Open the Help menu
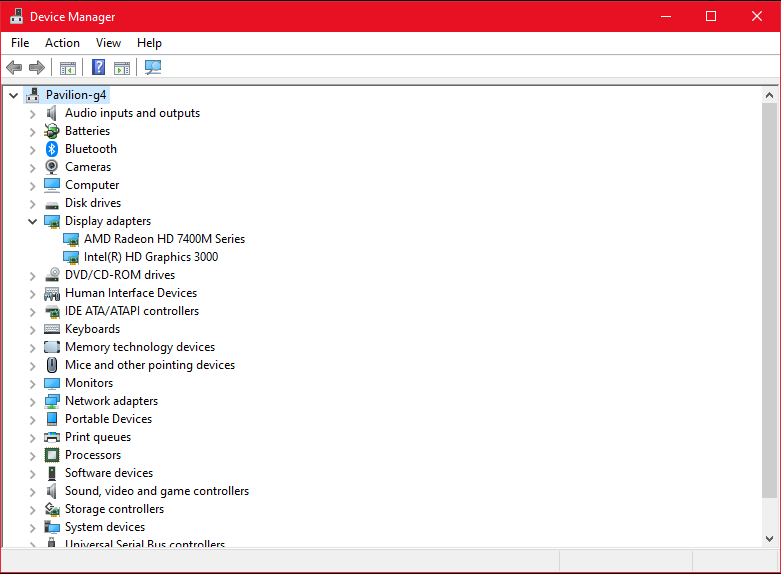Screen dimensions: 781x574 tap(149, 43)
